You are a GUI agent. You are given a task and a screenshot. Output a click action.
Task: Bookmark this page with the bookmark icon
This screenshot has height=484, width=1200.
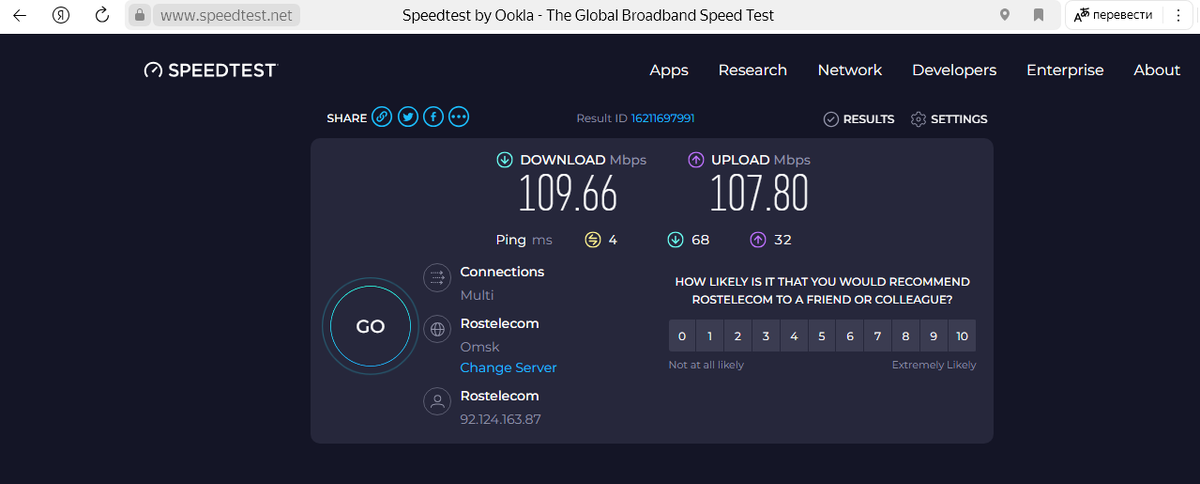coord(1039,15)
